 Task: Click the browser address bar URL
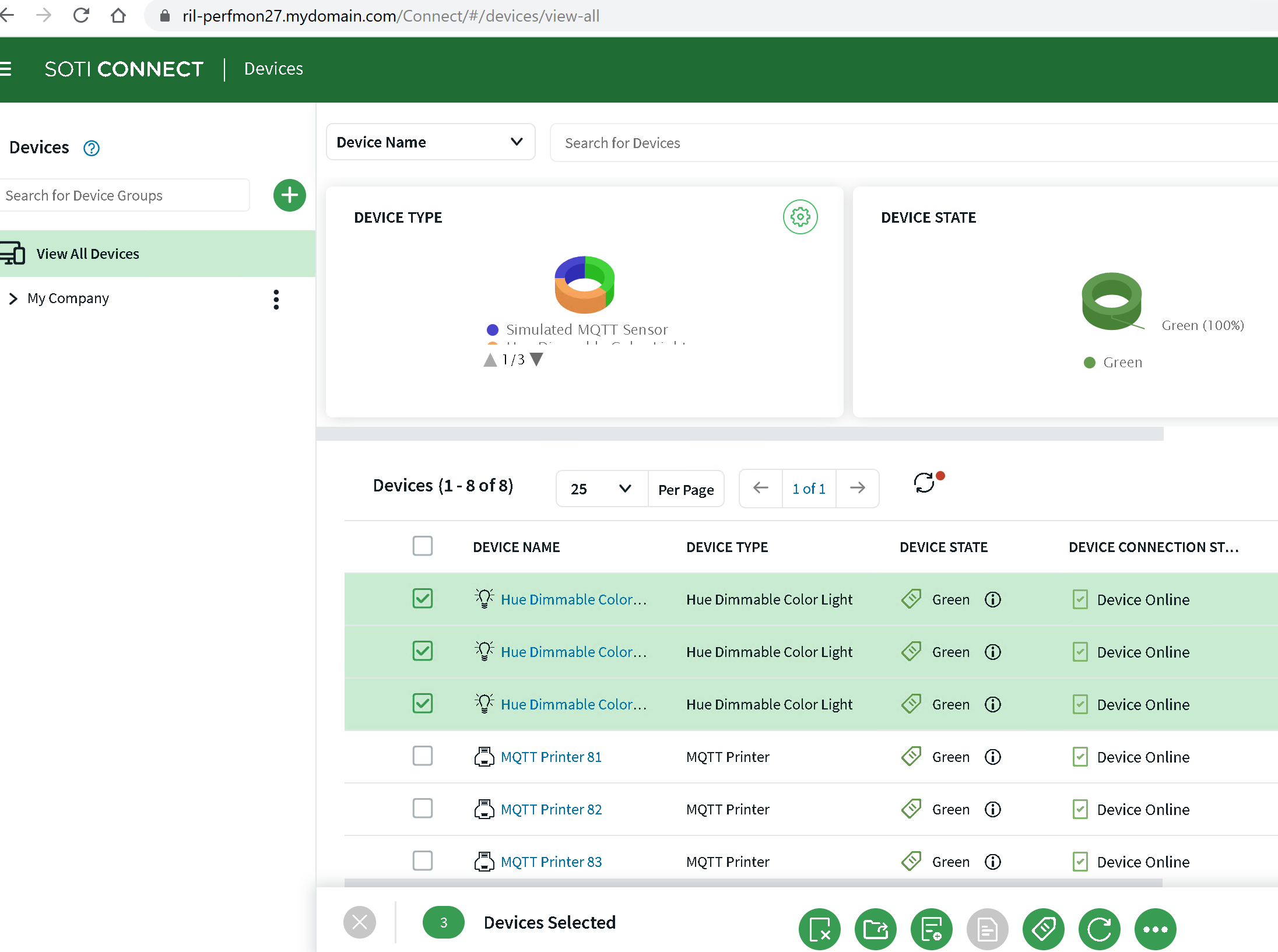click(391, 16)
